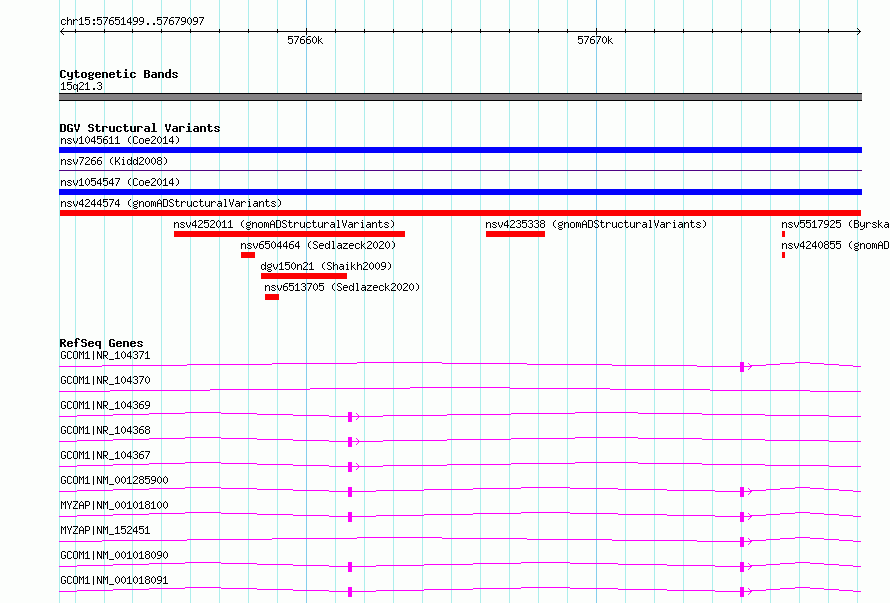Screen dimensions: 890x603
Task: Open the GCOM1|NR_104371 transcript label
Action: (105, 355)
